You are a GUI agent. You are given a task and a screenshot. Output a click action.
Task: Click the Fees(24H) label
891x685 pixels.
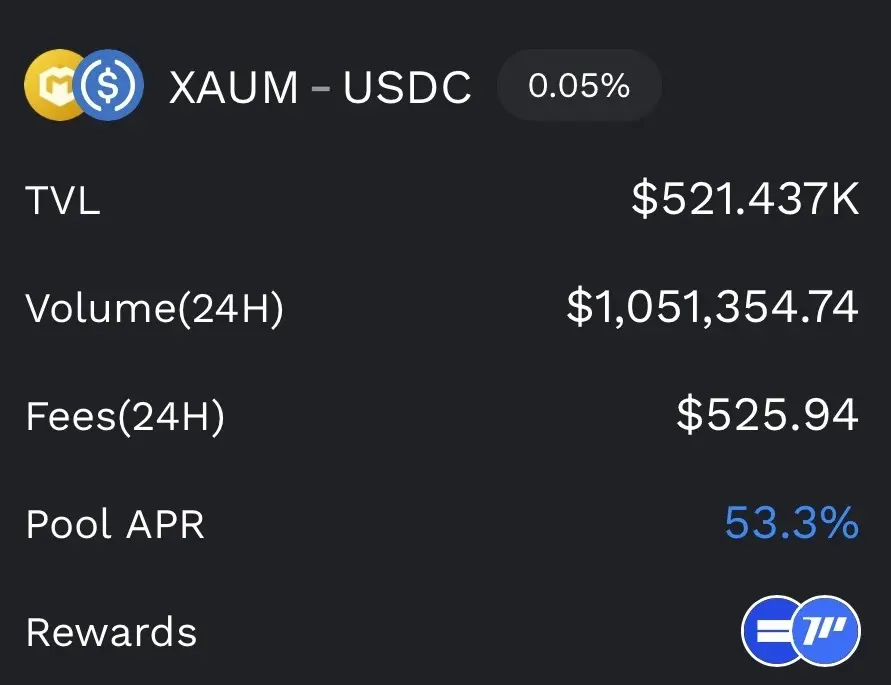(x=125, y=417)
